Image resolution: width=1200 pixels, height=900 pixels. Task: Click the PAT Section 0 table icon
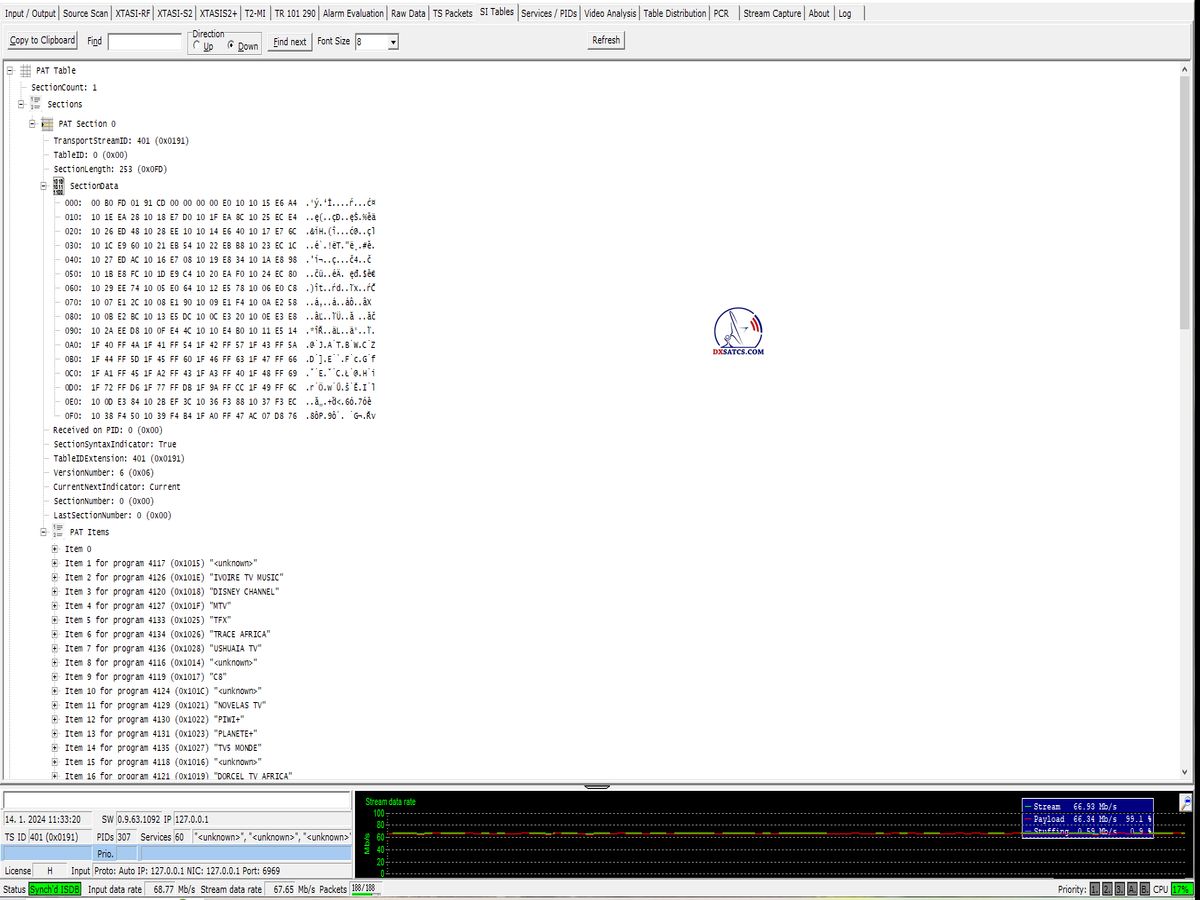(47, 124)
